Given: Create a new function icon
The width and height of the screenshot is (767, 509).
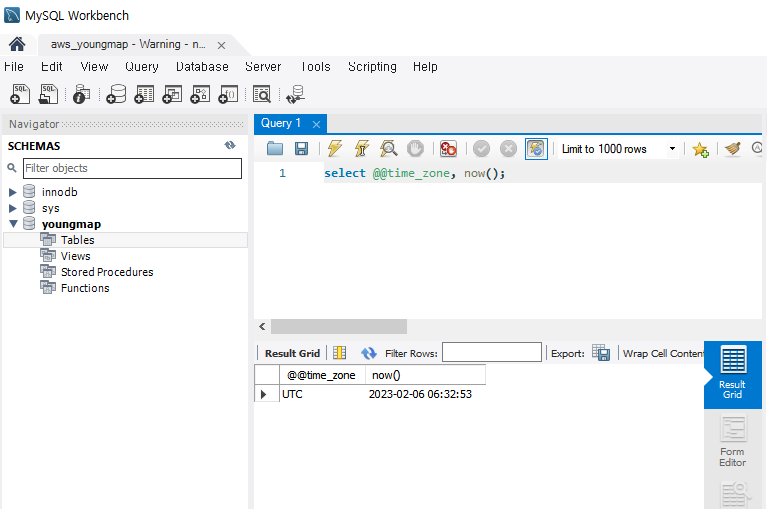Looking at the screenshot, I should coord(228,94).
